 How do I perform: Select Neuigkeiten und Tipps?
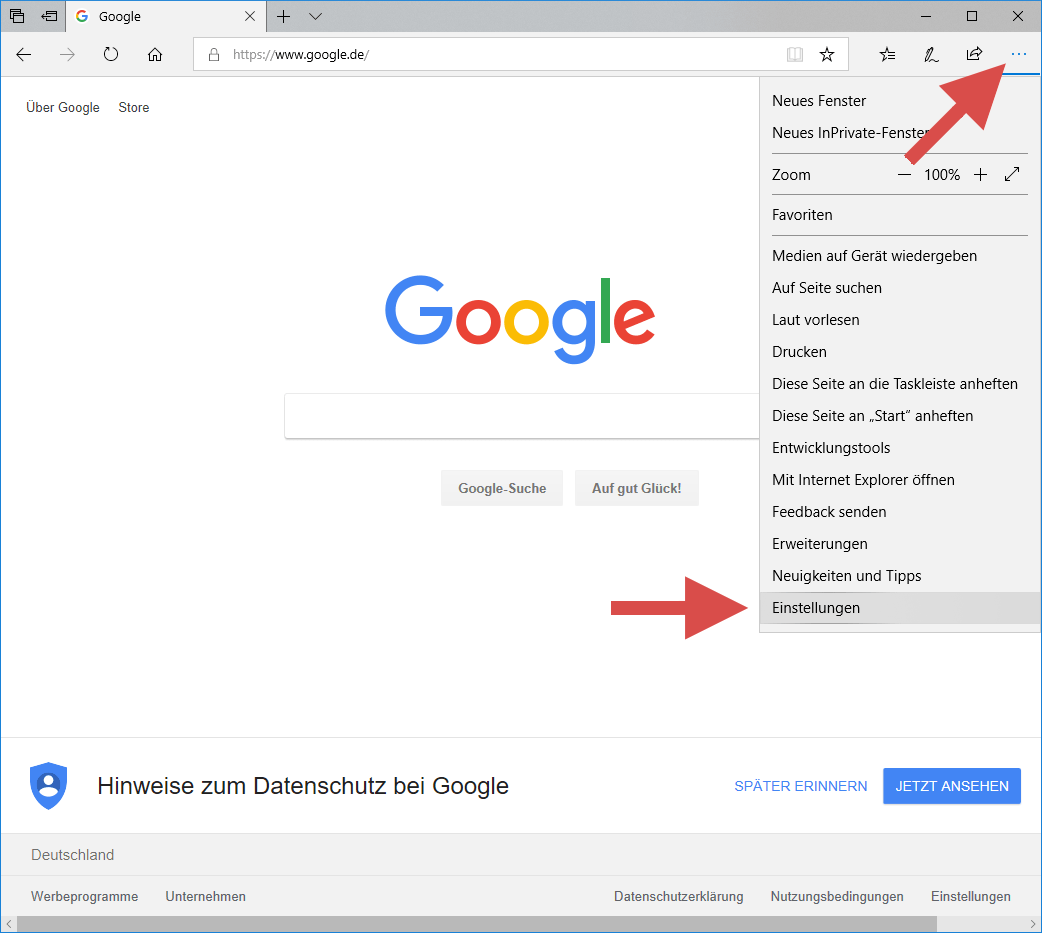click(x=900, y=575)
